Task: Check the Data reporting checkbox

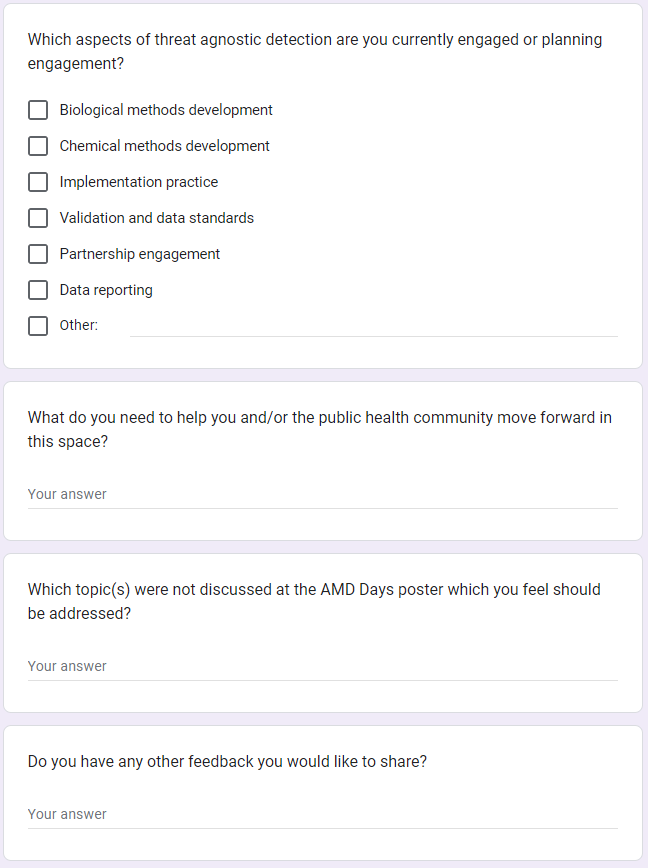Action: pos(38,290)
